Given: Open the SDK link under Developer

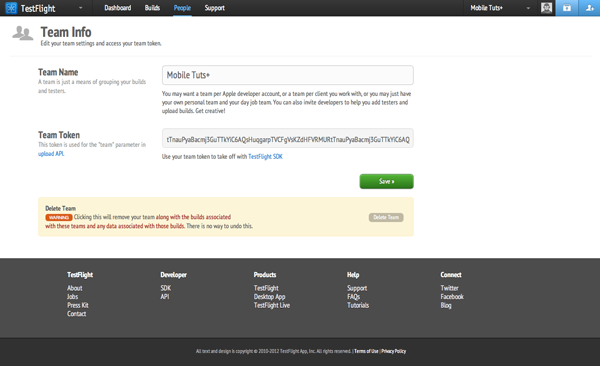Looking at the screenshot, I should click(166, 288).
